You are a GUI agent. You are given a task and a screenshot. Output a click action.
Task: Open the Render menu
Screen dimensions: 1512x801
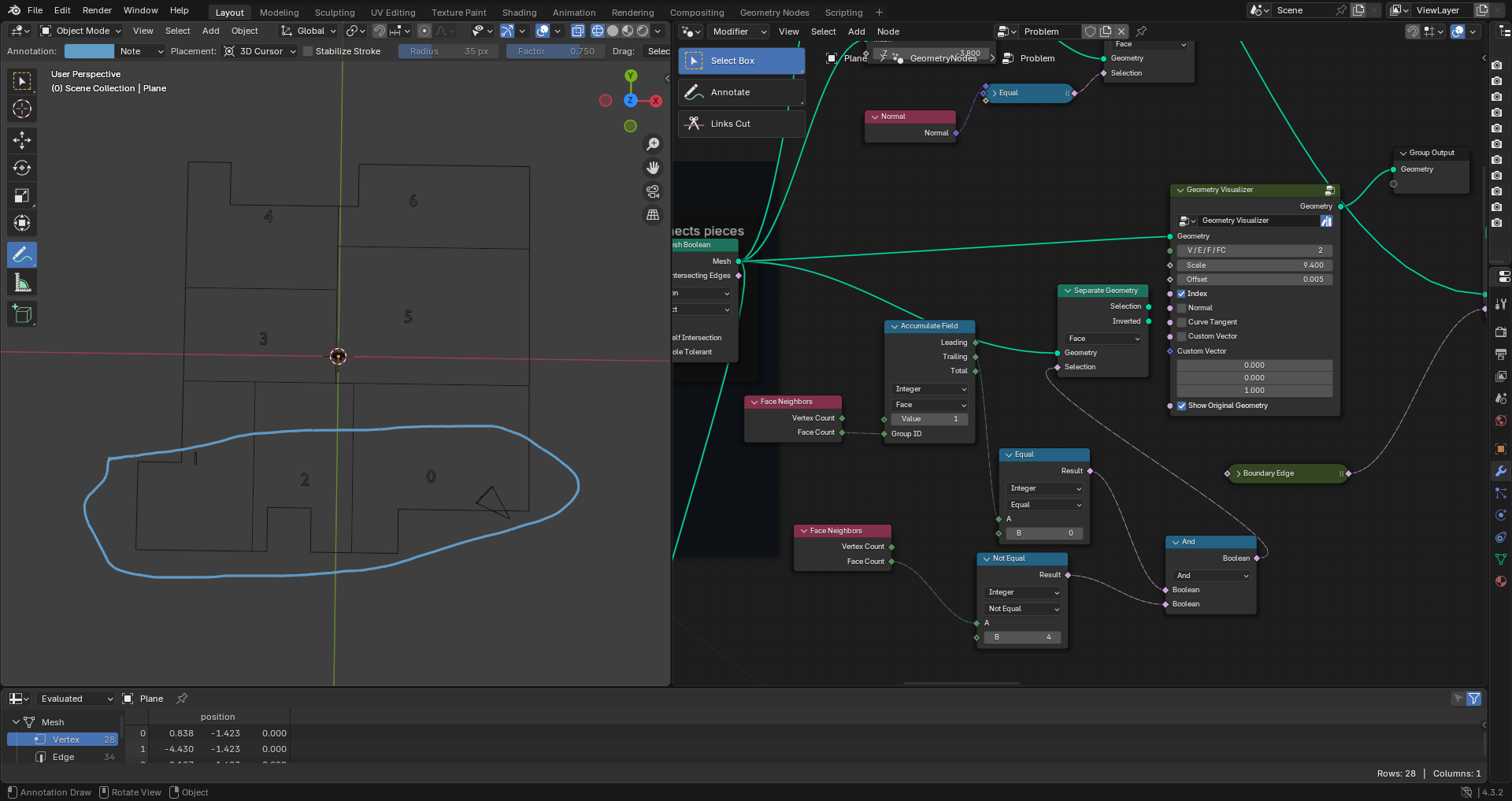[x=97, y=10]
